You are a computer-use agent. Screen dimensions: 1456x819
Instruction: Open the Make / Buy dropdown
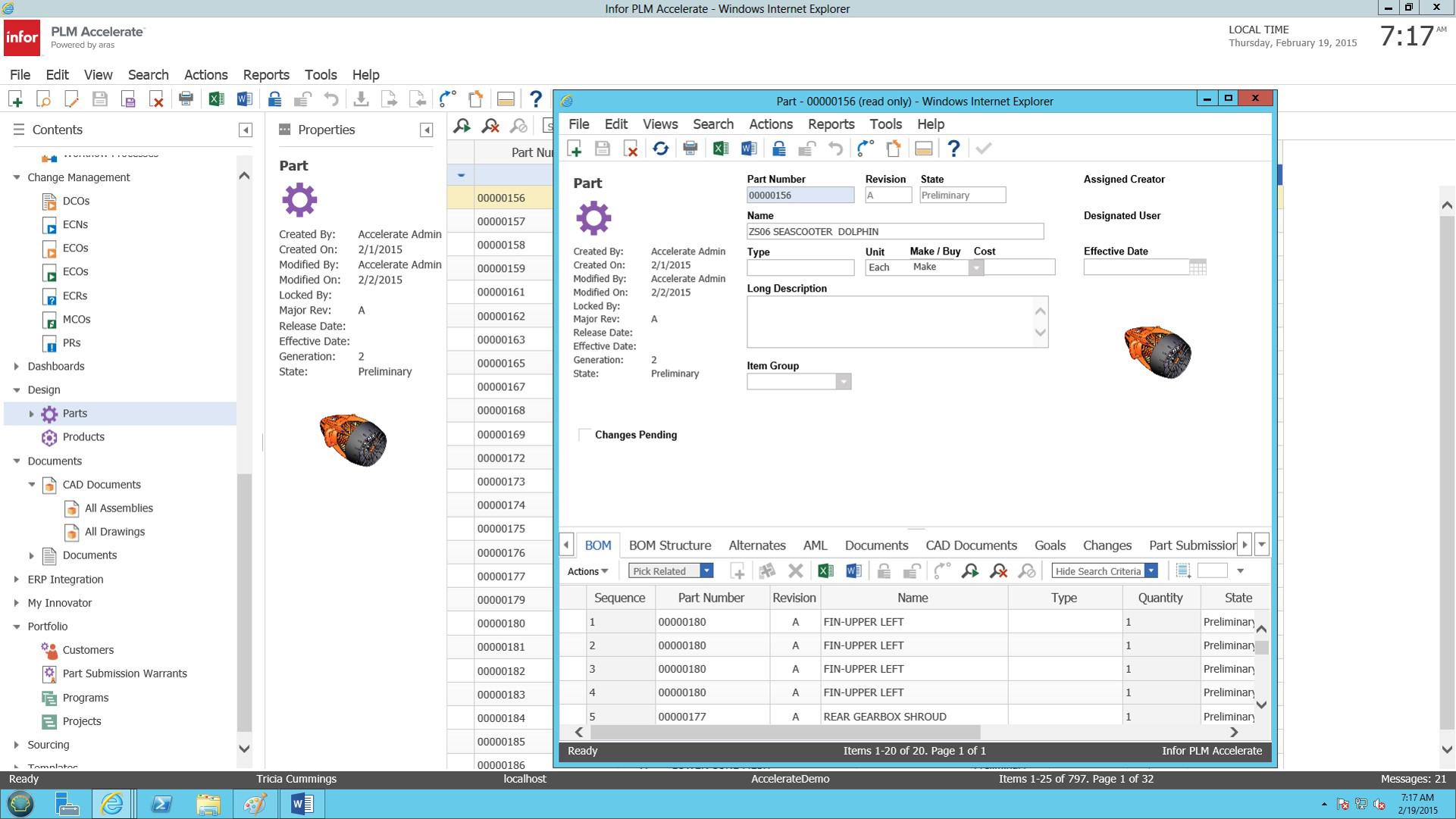pos(976,267)
